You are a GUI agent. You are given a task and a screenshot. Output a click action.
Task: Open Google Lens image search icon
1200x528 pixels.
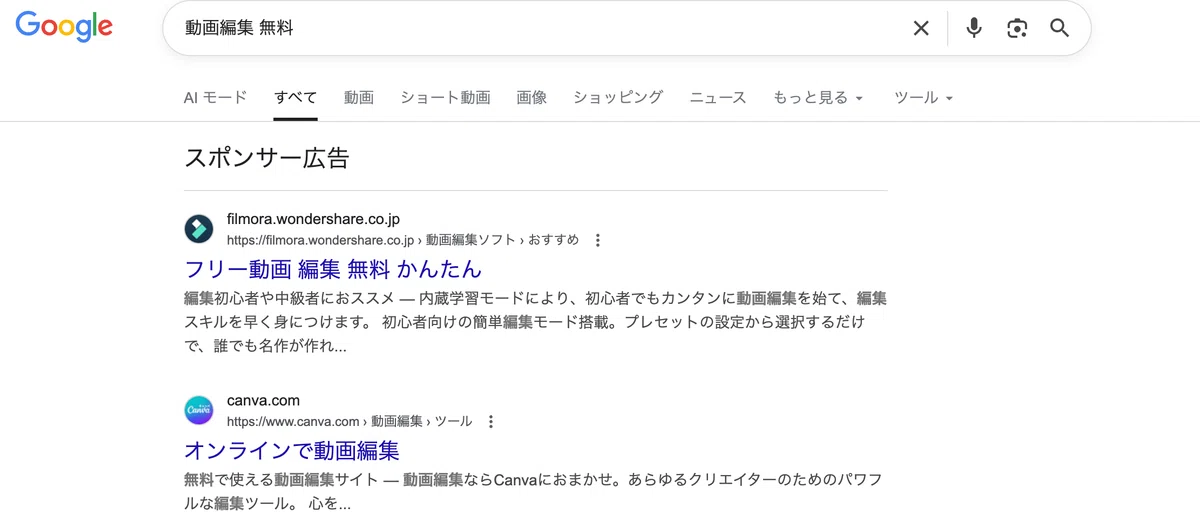point(1017,28)
